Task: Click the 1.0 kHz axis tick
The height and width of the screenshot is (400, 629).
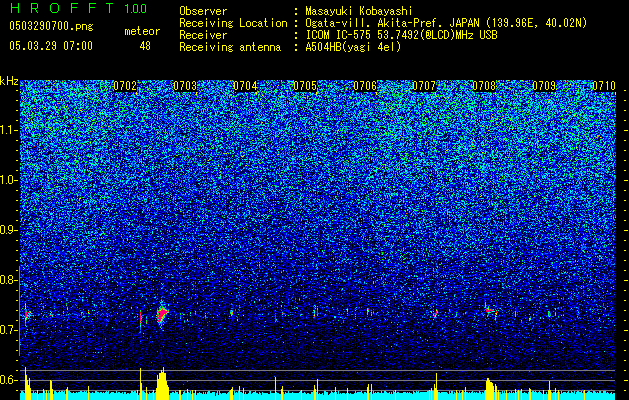Action: pyautogui.click(x=8, y=180)
